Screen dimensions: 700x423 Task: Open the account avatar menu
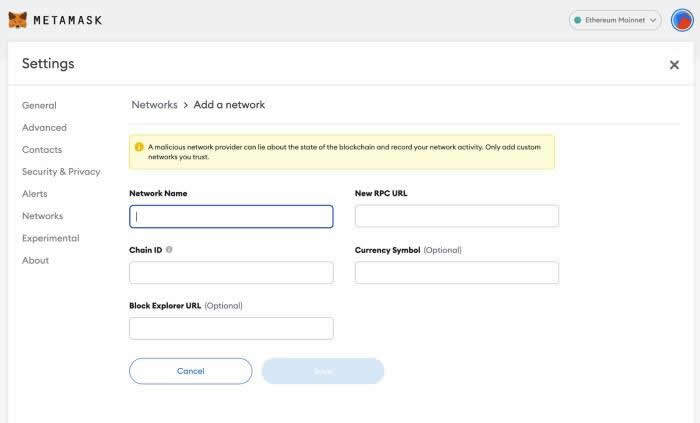(682, 20)
